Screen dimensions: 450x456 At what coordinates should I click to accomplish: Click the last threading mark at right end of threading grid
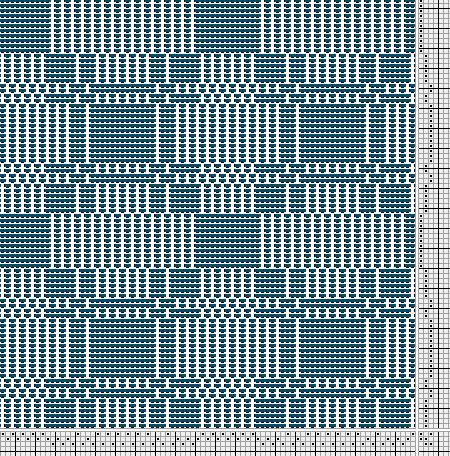(x=413, y=434)
